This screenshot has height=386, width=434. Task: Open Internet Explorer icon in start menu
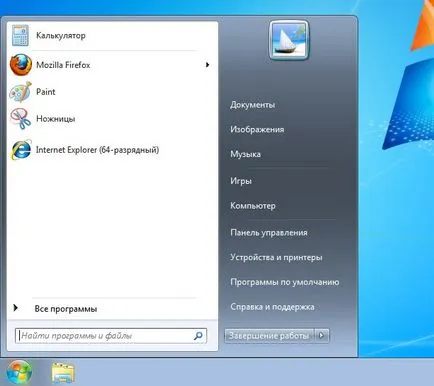[x=21, y=150]
